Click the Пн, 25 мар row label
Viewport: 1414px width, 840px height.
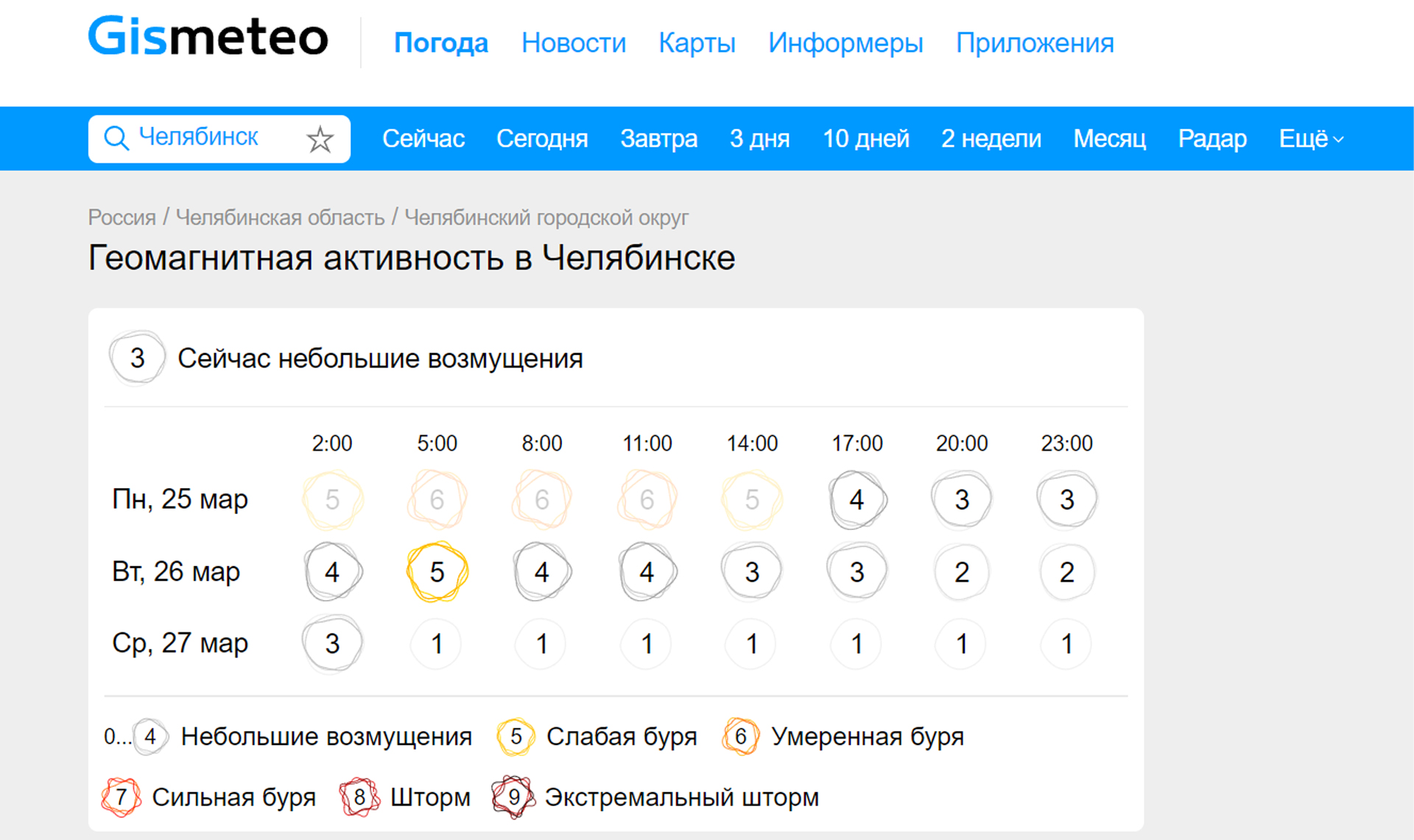(x=180, y=499)
